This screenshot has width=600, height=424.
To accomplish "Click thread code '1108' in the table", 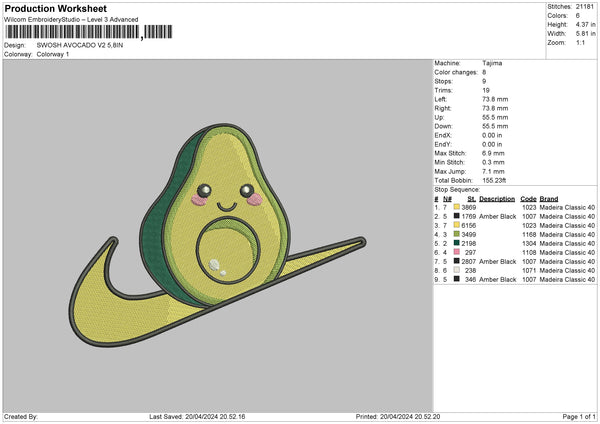I will point(529,252).
